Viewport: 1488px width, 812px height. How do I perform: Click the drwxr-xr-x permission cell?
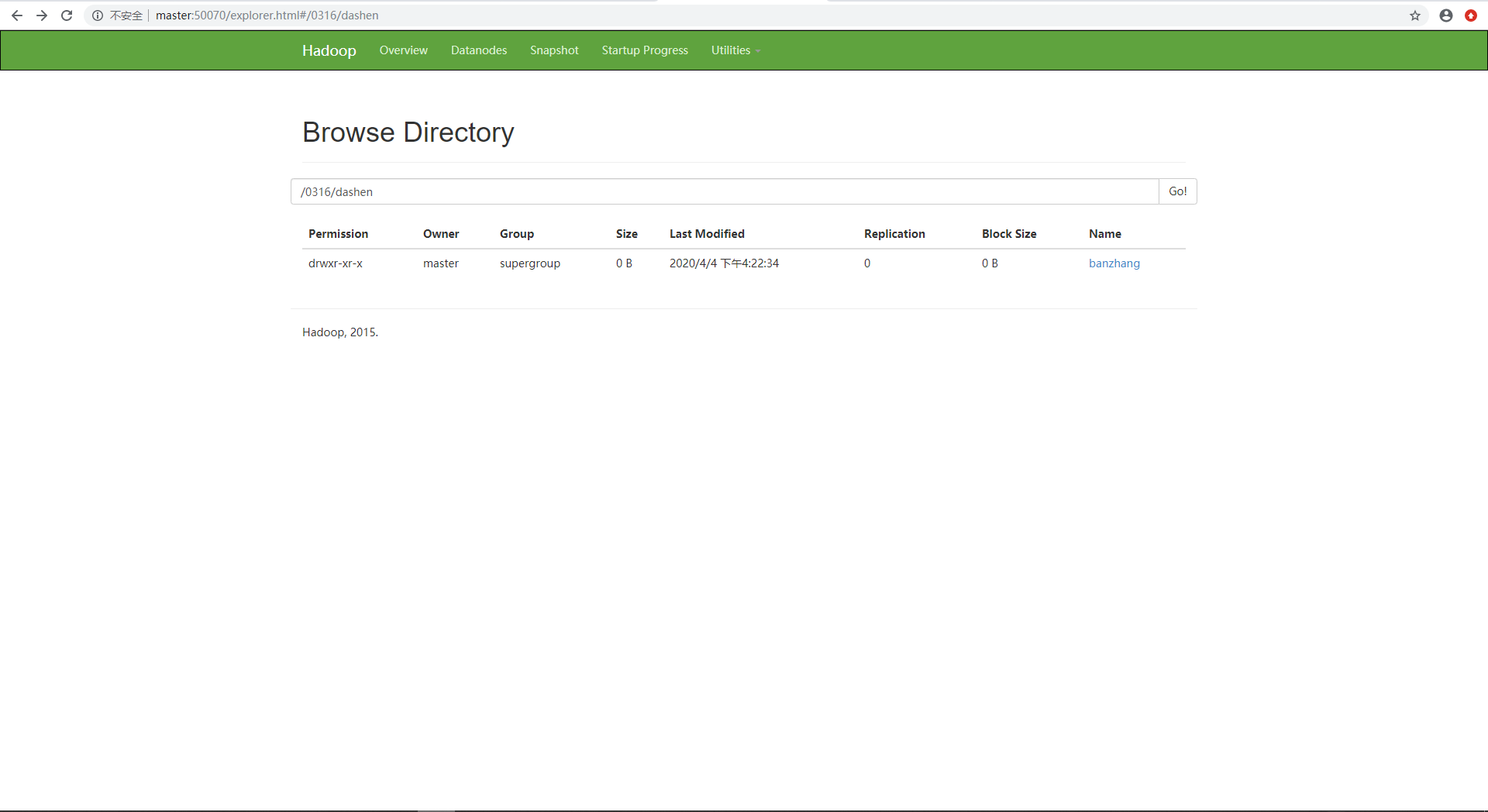[x=336, y=263]
